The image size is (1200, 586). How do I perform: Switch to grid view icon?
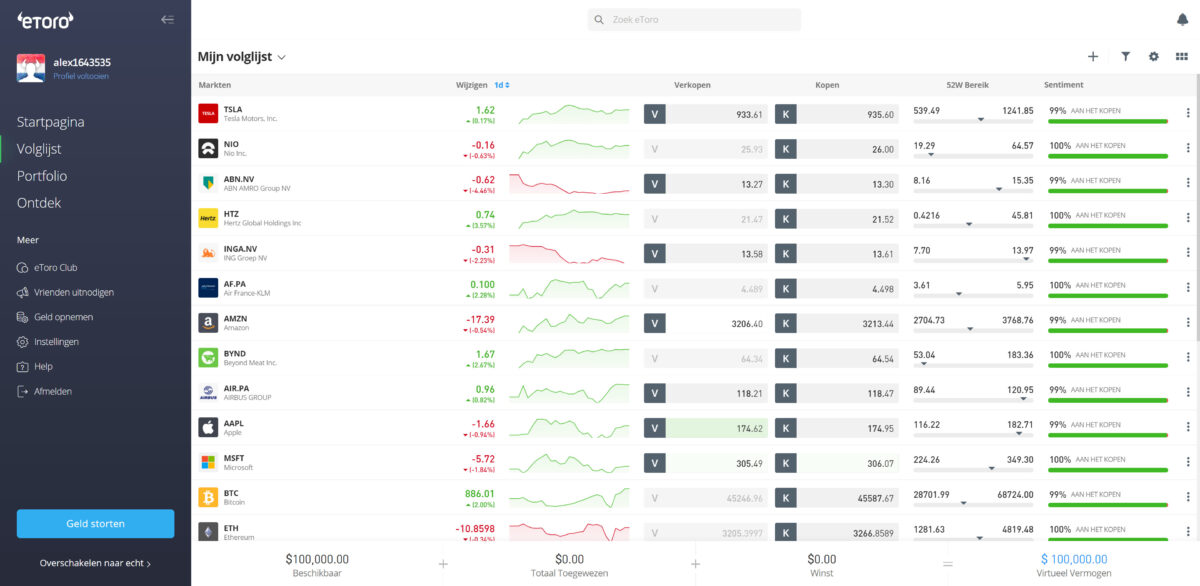[x=1182, y=57]
